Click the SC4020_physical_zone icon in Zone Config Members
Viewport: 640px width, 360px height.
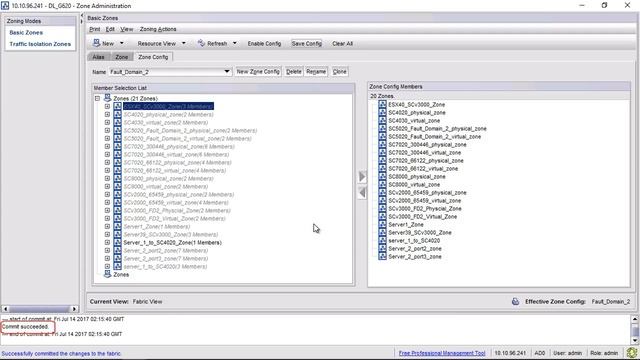click(382, 112)
